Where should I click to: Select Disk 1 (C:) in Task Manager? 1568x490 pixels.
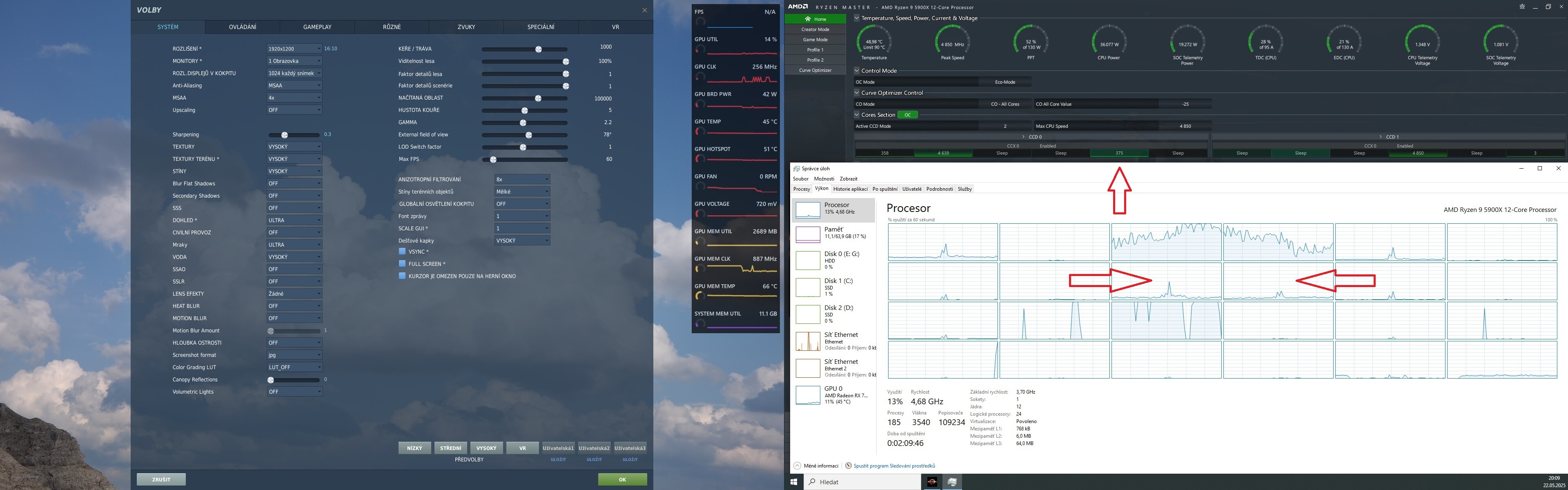point(833,287)
